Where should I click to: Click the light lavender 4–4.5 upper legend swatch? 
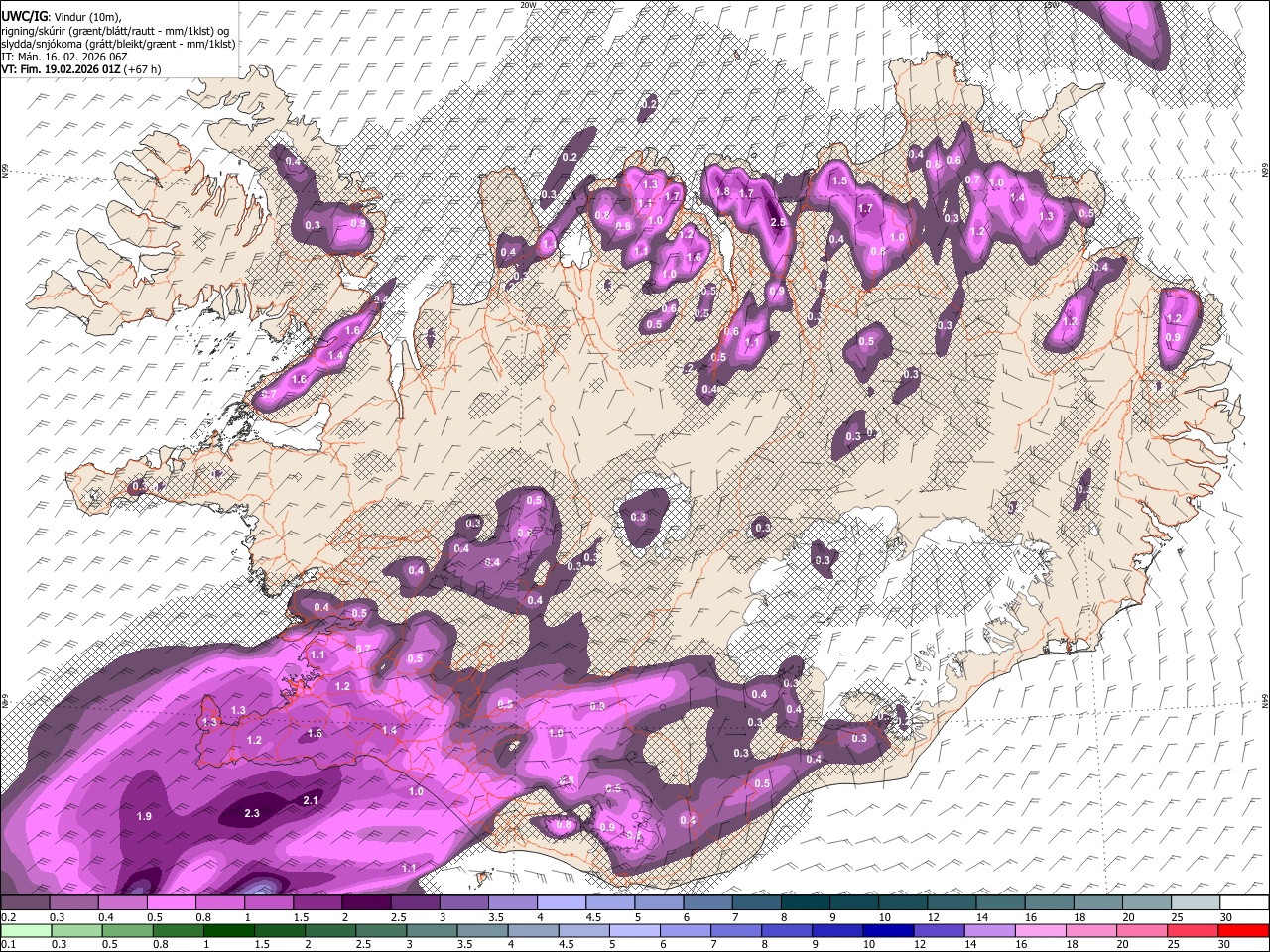(561, 903)
